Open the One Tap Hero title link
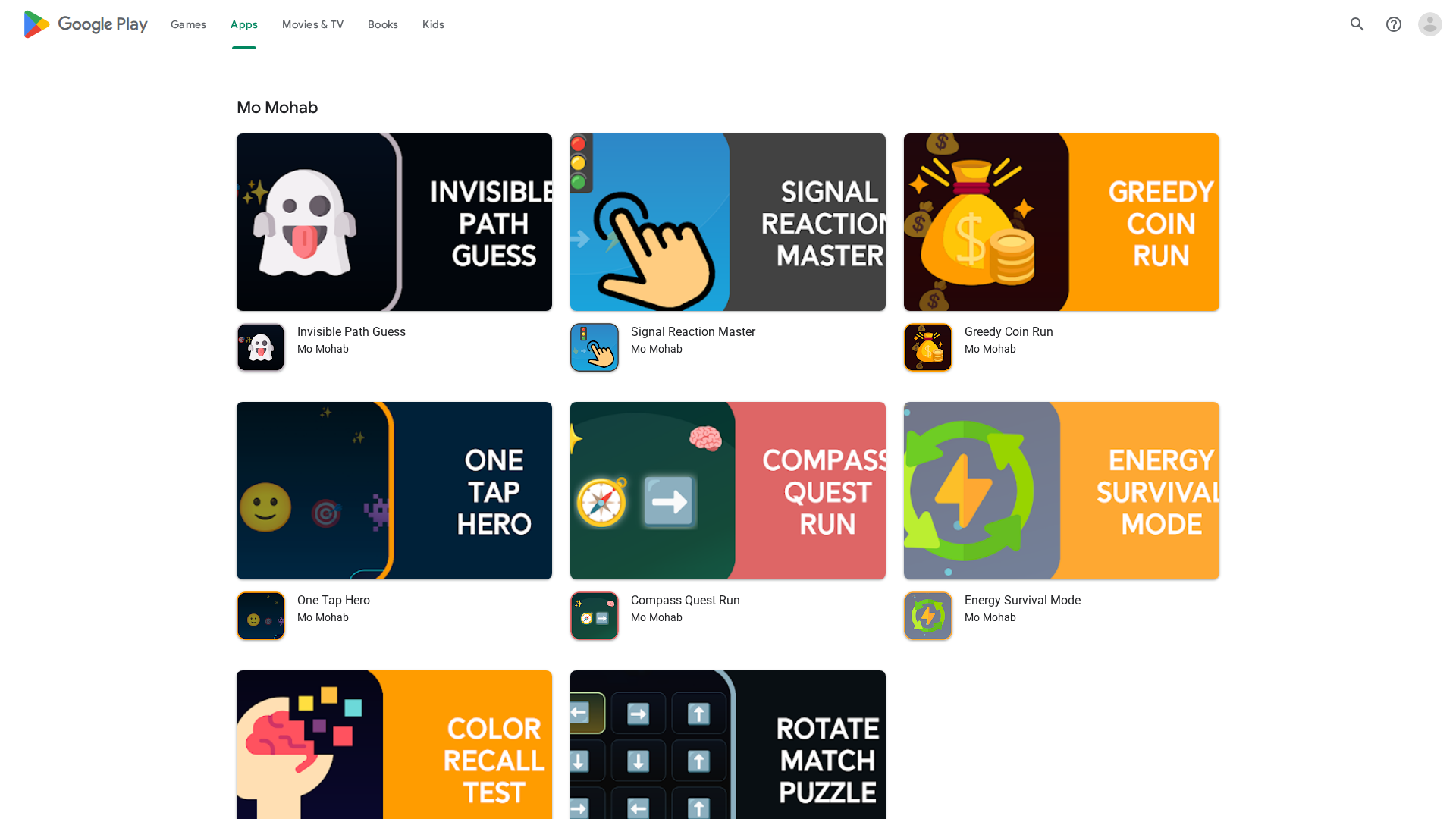The width and height of the screenshot is (1456, 819). click(x=334, y=601)
